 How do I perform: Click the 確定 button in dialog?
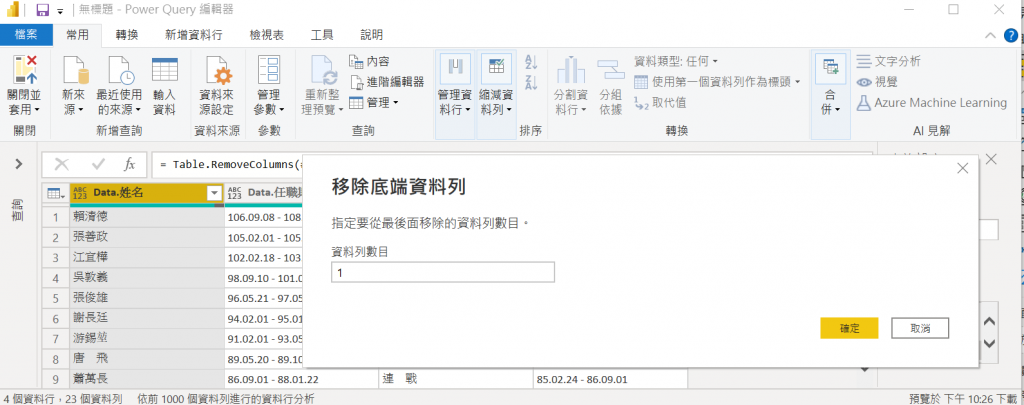849,329
